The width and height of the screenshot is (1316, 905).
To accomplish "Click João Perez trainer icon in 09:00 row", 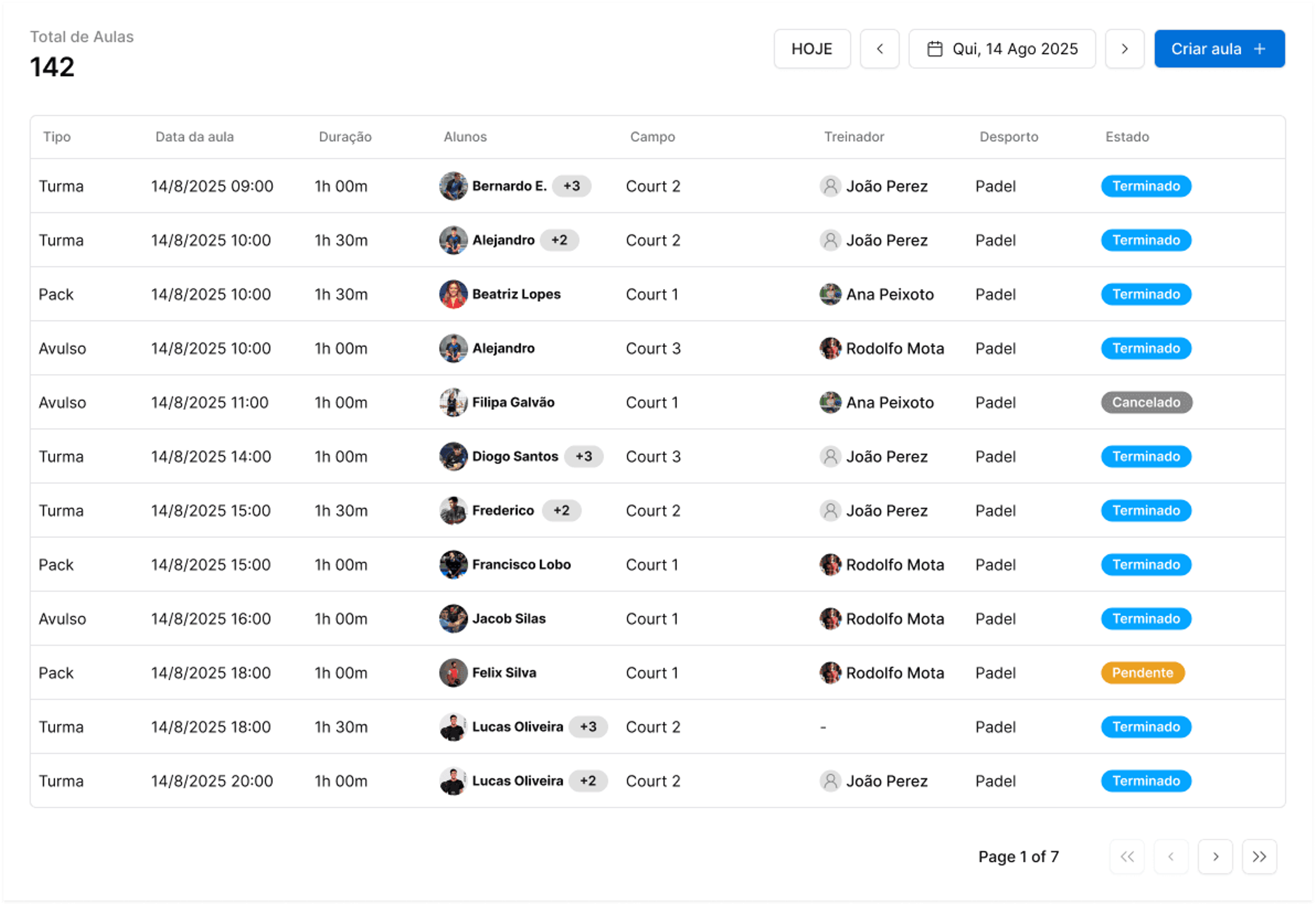I will (830, 186).
